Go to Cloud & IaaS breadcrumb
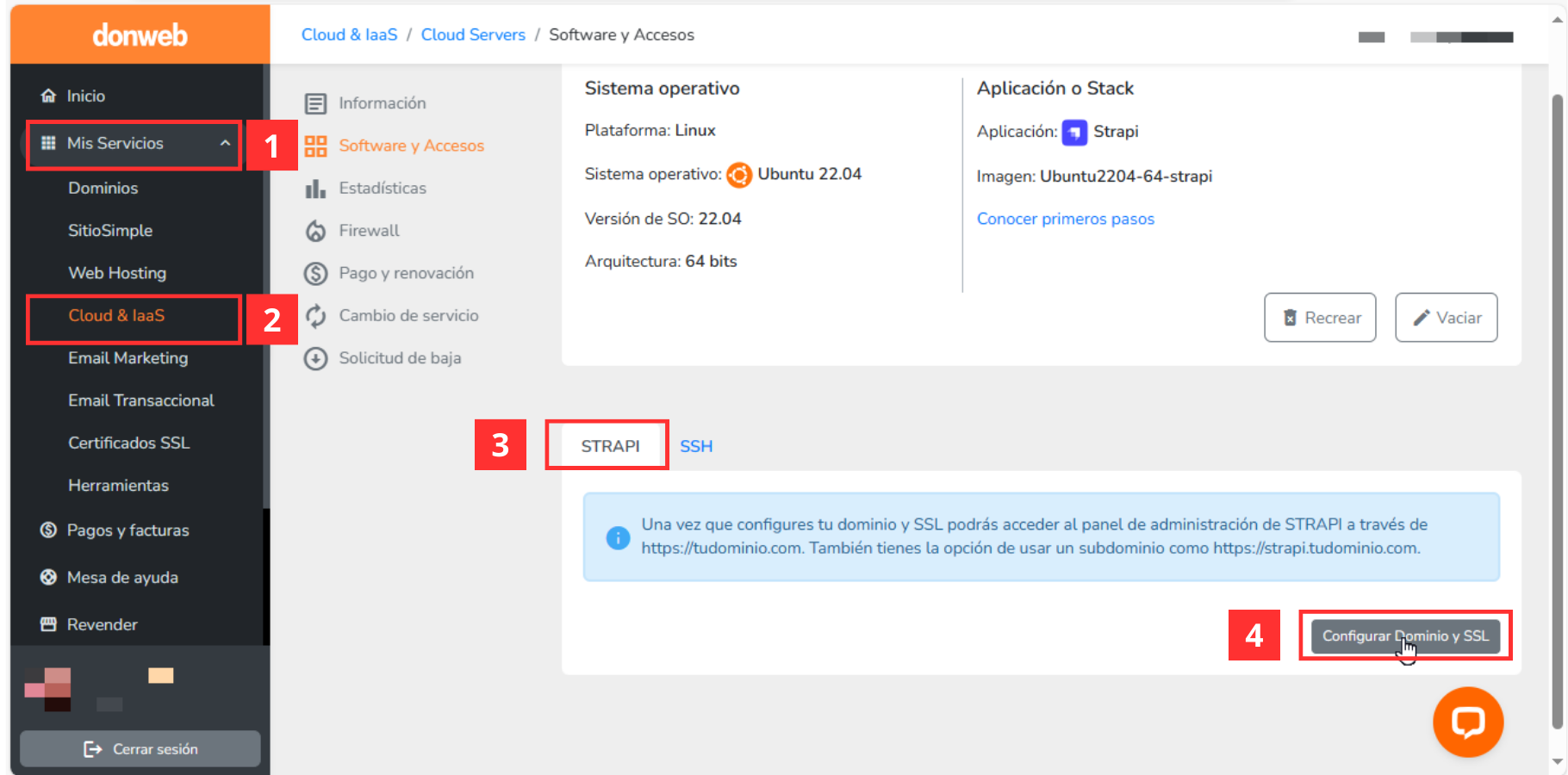The image size is (1568, 775). [349, 34]
